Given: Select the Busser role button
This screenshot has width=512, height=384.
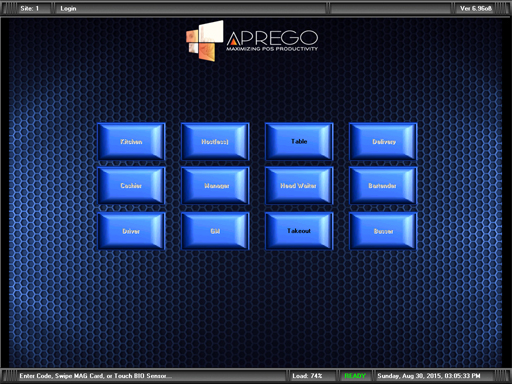Looking at the screenshot, I should (383, 231).
